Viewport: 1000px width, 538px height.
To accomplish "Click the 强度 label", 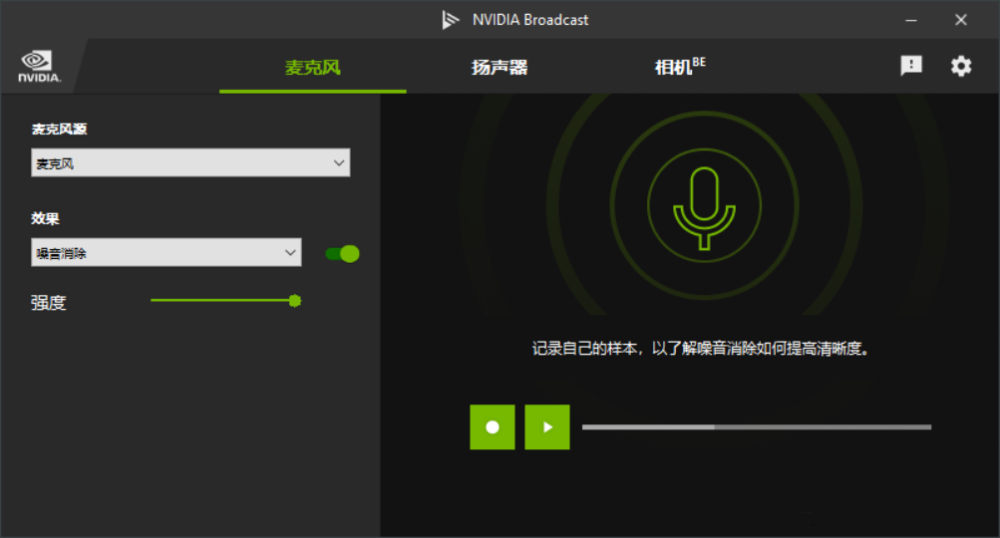I will pyautogui.click(x=48, y=302).
